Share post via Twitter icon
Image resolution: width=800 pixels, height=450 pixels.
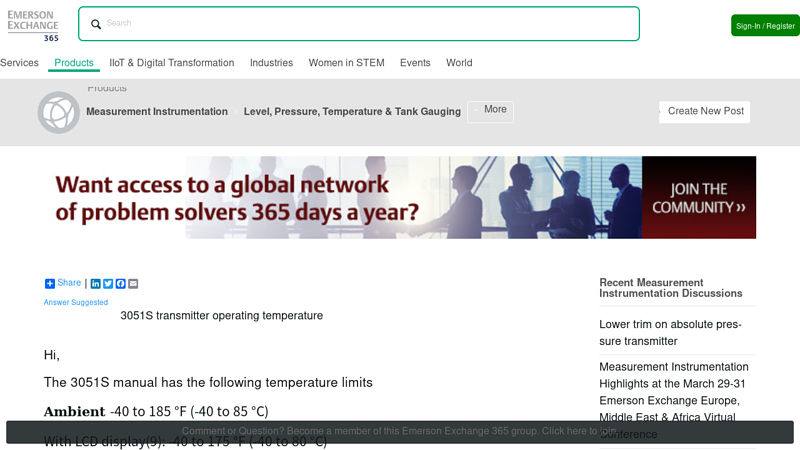(x=108, y=284)
